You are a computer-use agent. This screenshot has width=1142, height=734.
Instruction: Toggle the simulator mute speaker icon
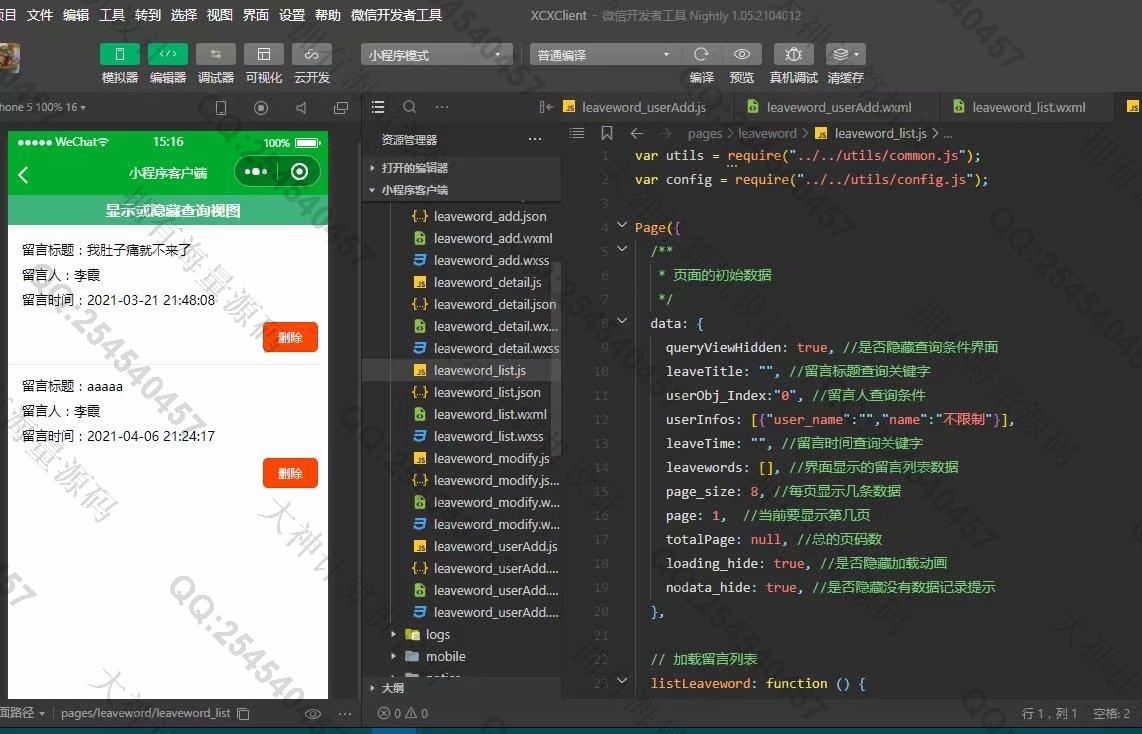click(x=301, y=108)
